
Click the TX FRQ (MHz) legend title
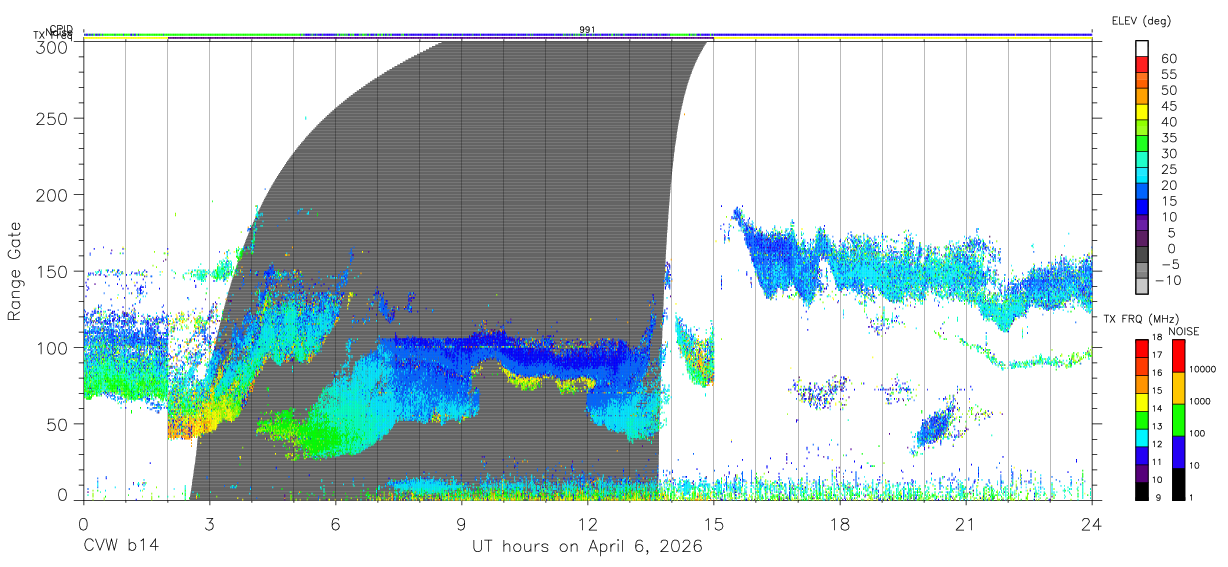1140,319
